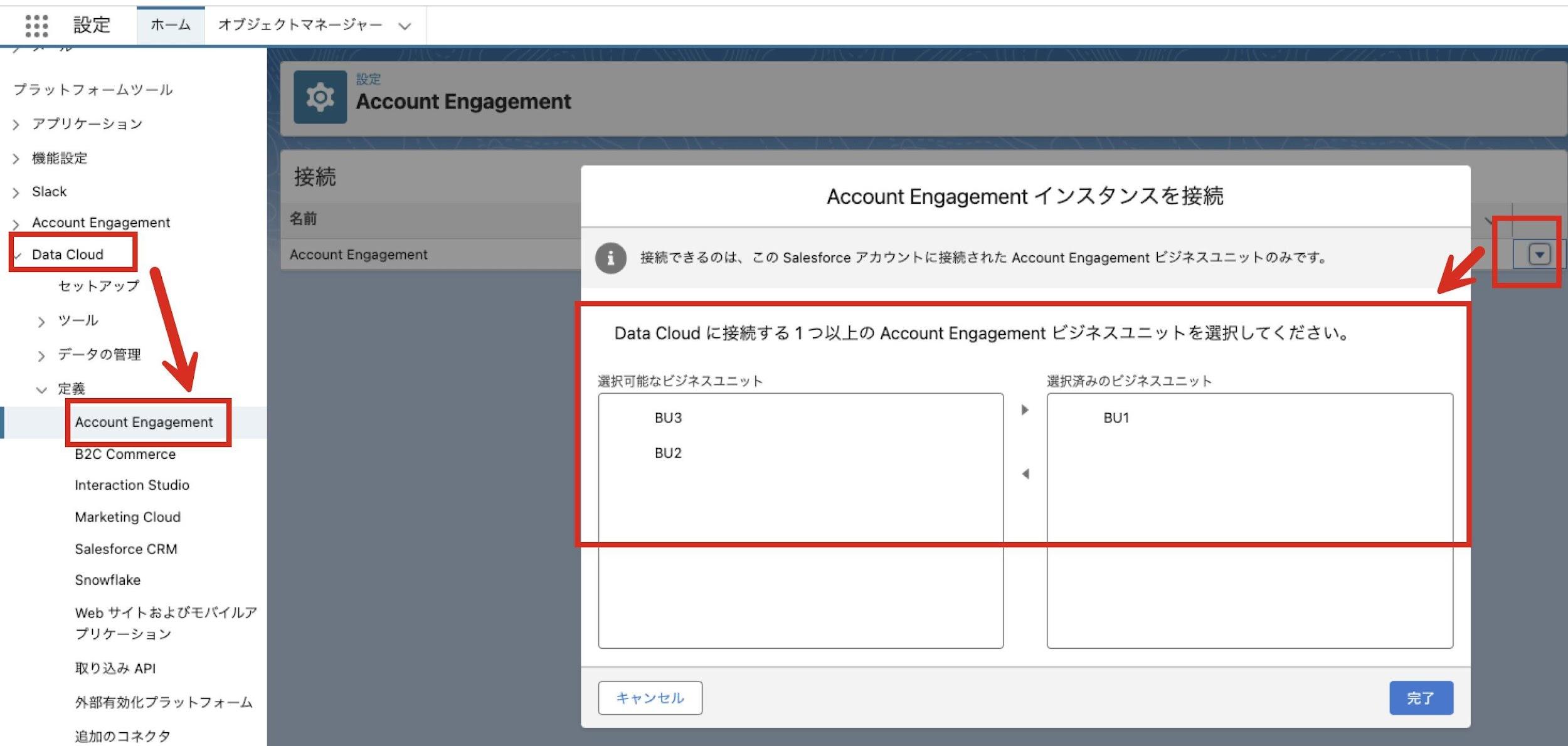
Task: Collapse the 定義 section
Action: (x=41, y=390)
